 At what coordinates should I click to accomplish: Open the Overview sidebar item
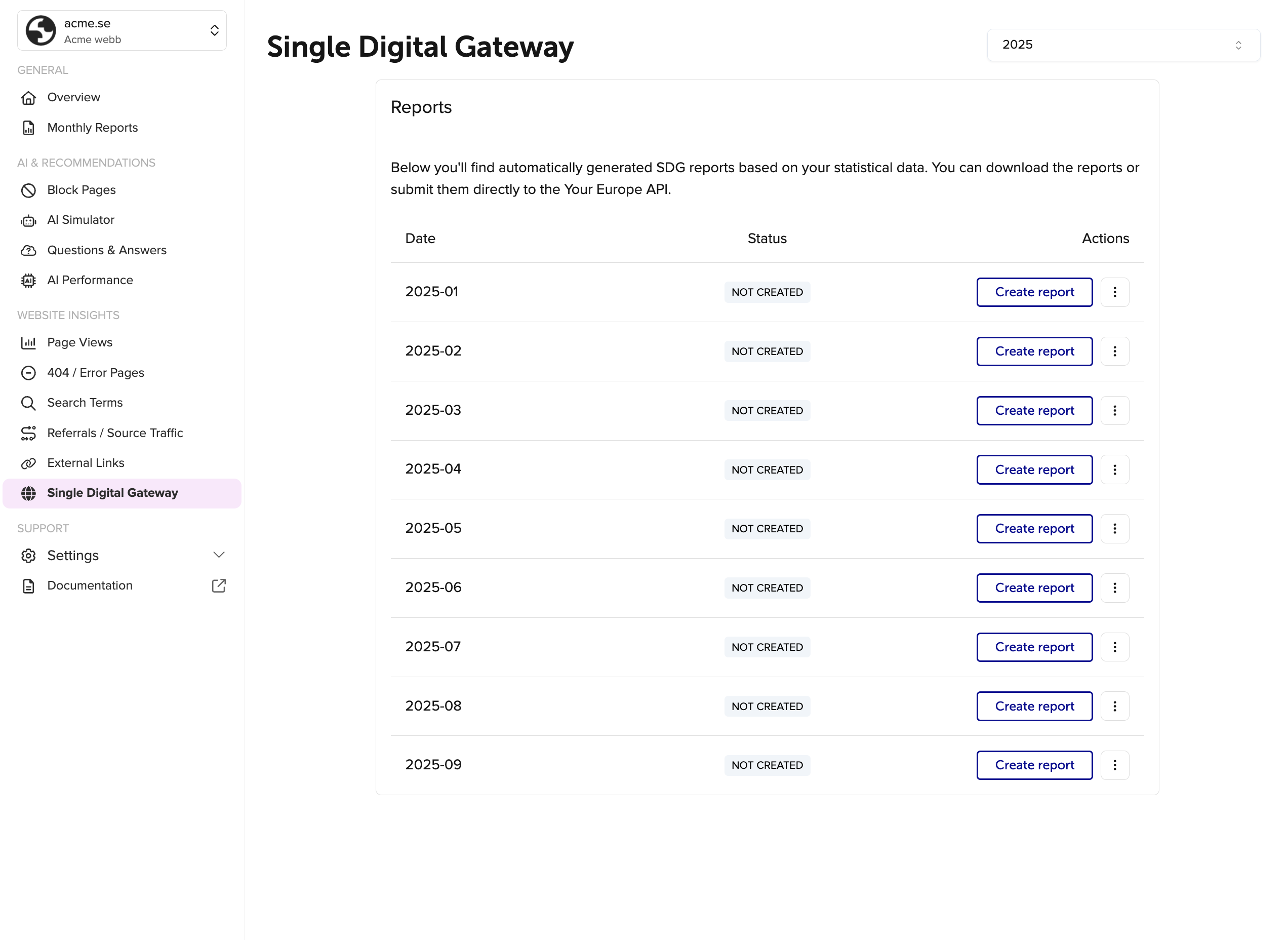pyautogui.click(x=73, y=97)
